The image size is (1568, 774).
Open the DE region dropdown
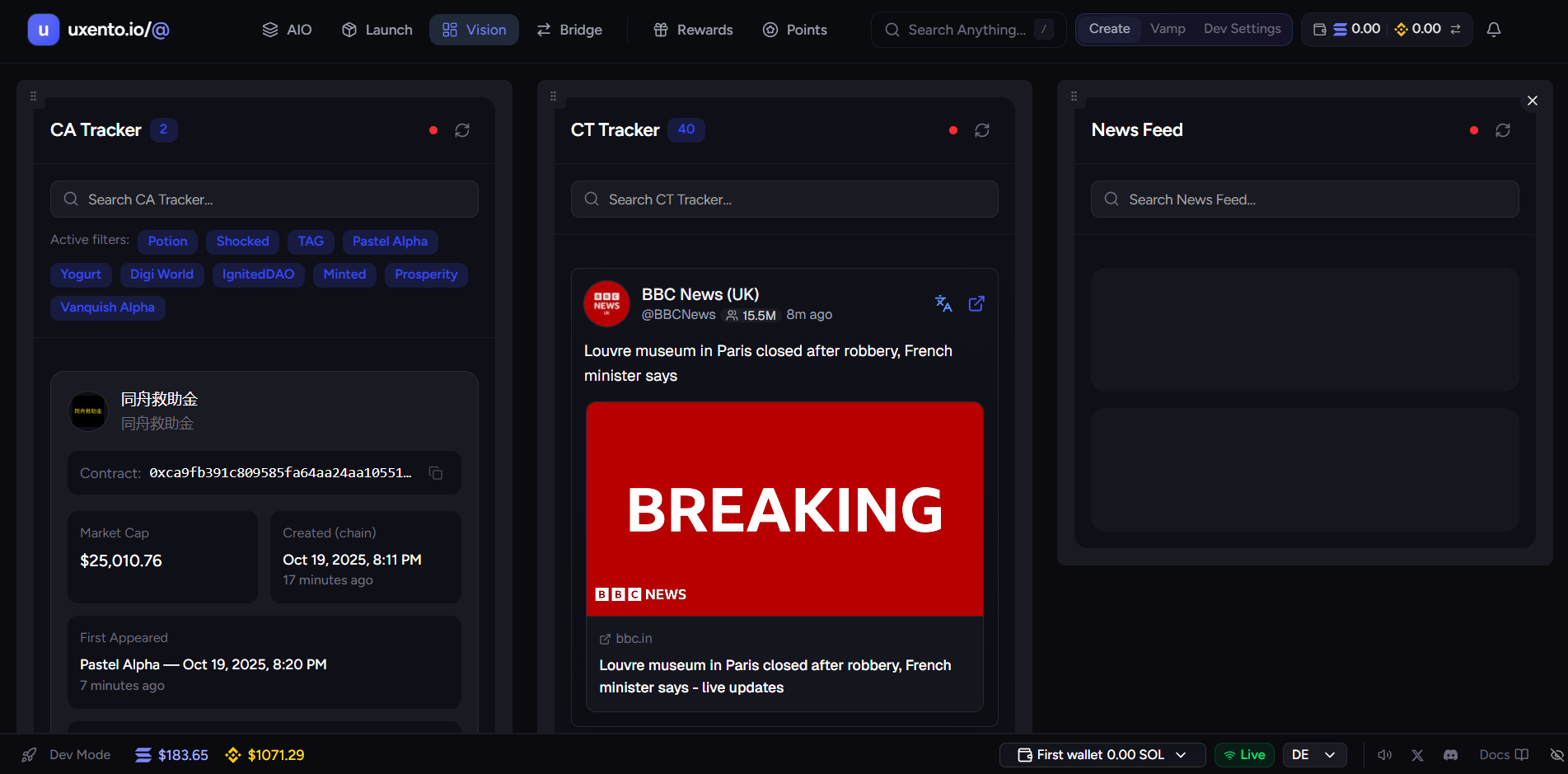(1314, 755)
